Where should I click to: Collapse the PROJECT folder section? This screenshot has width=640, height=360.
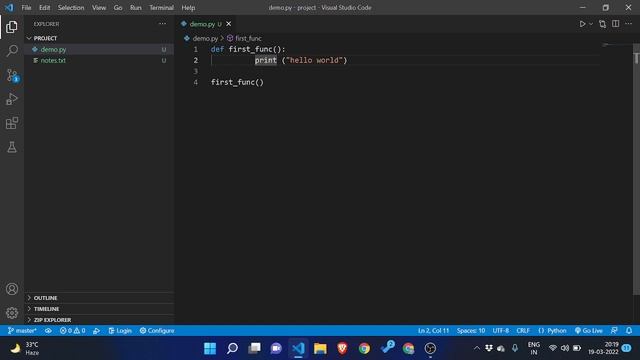[99, 38]
